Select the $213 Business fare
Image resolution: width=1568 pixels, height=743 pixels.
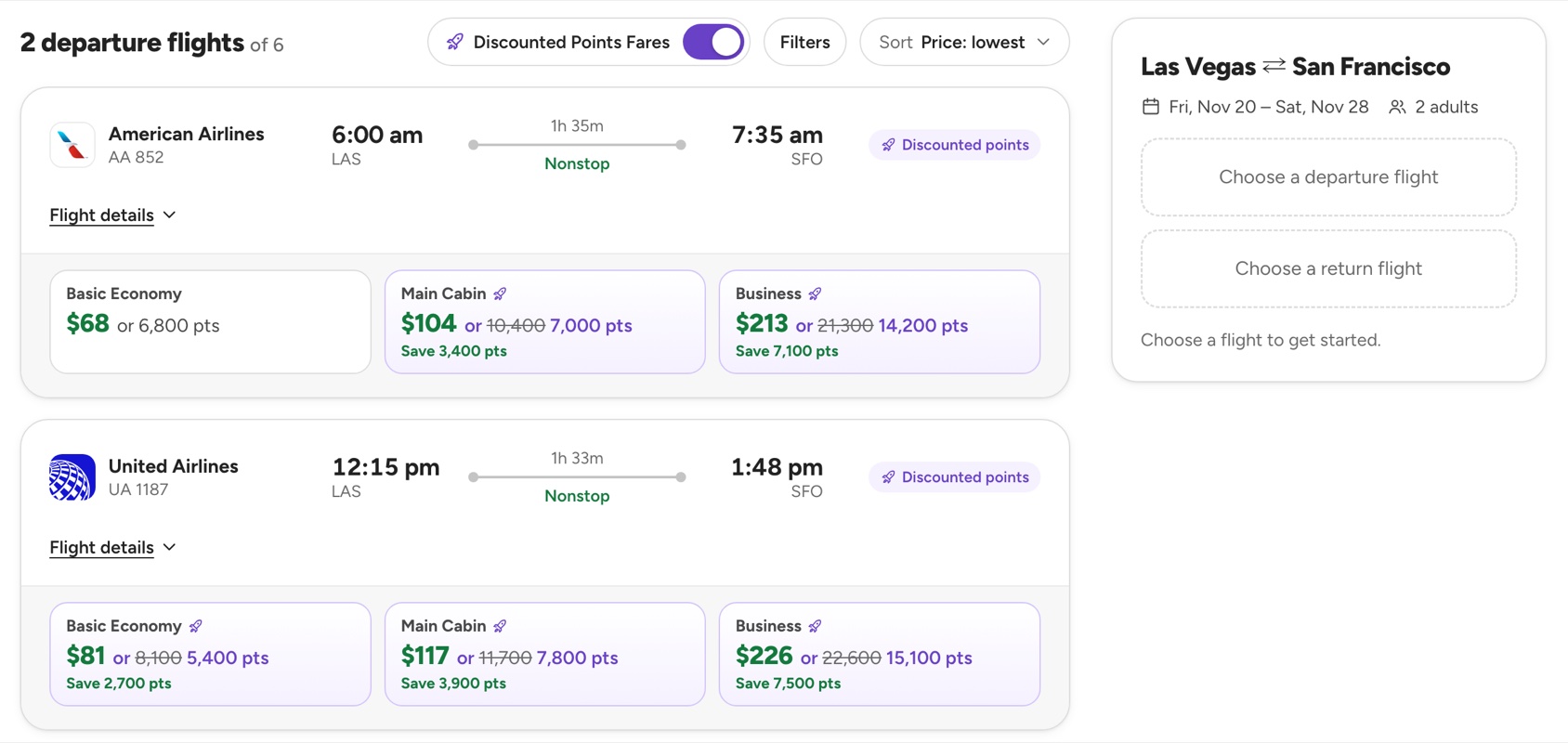click(x=880, y=322)
